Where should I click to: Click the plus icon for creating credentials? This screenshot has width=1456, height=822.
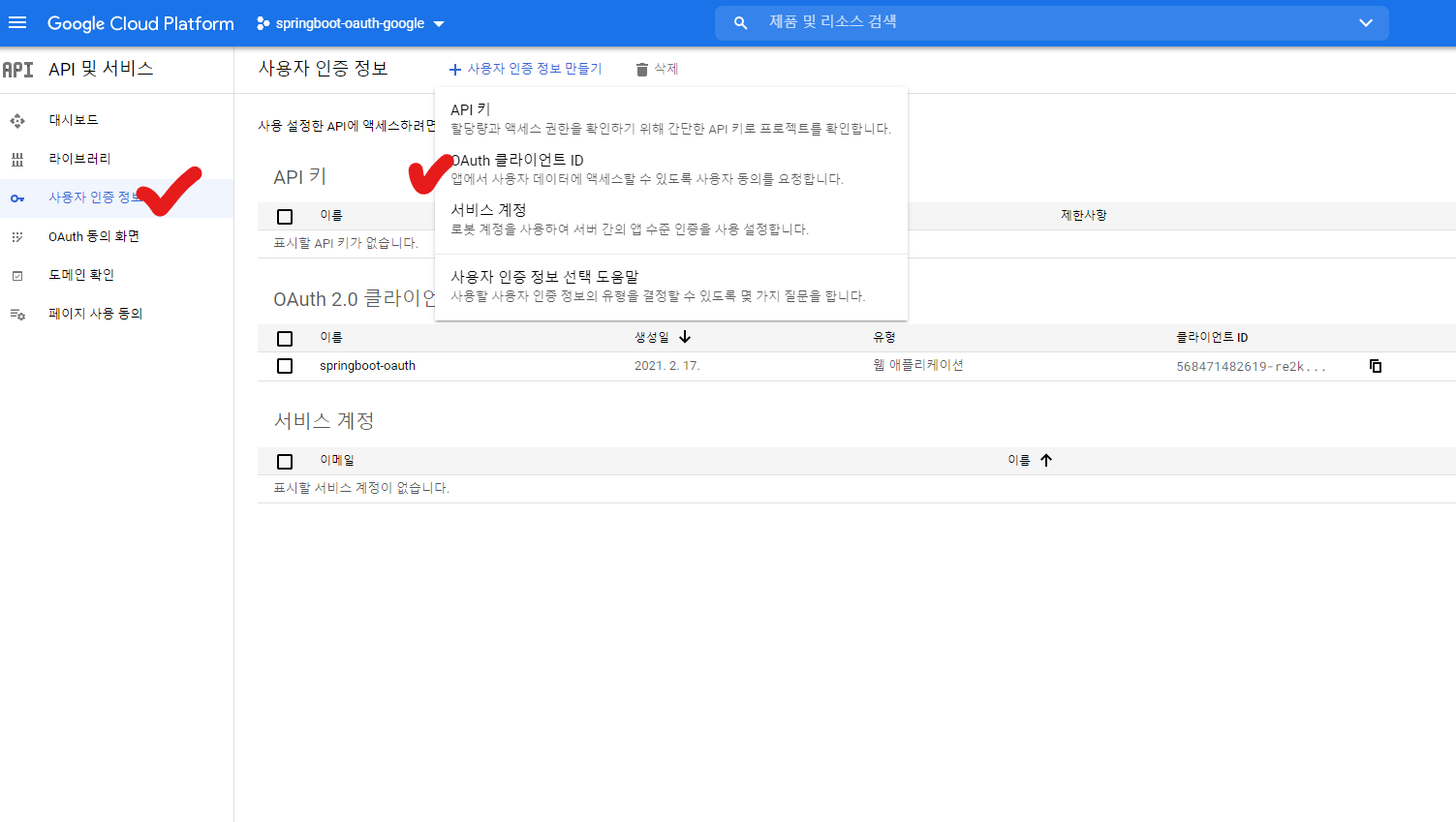pyautogui.click(x=455, y=69)
